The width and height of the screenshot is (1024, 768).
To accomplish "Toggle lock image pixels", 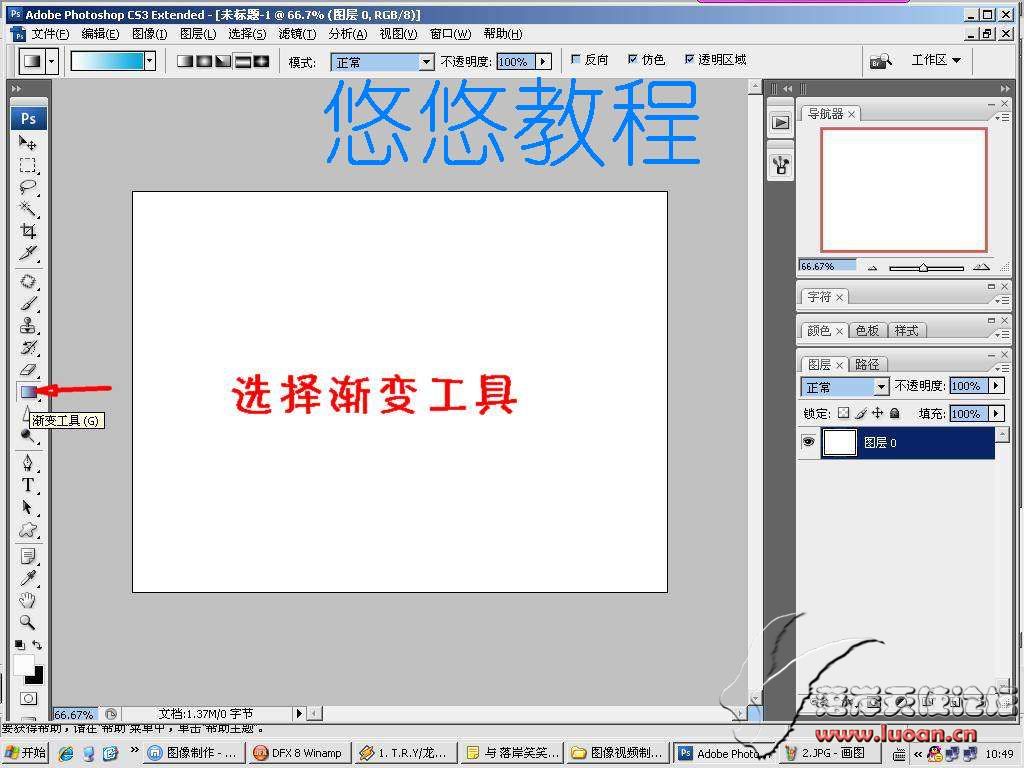I will coord(861,413).
